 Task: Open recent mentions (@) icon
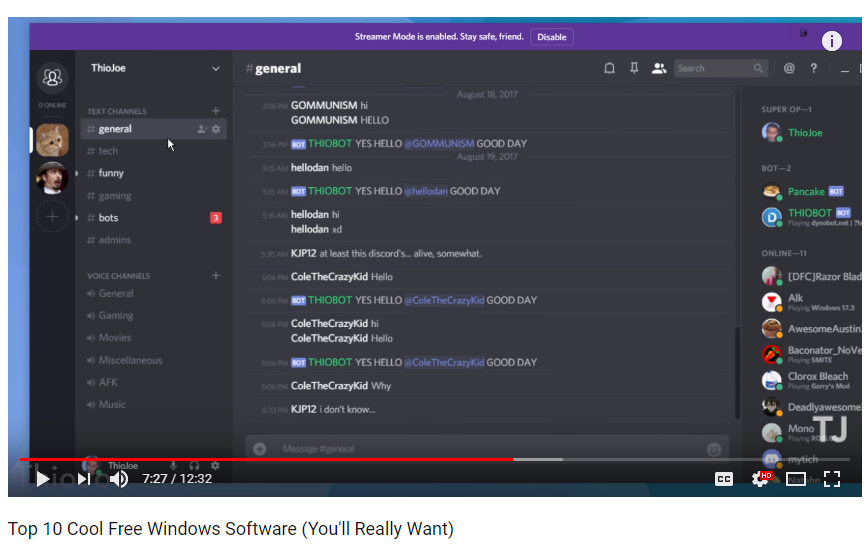click(789, 68)
